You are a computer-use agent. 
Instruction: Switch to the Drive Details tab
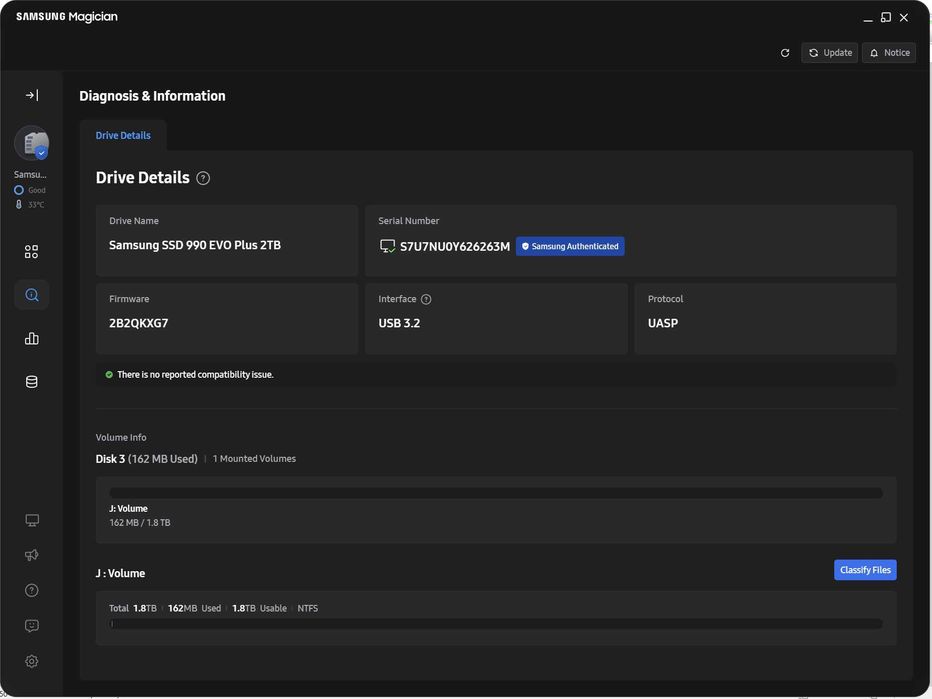[123, 136]
